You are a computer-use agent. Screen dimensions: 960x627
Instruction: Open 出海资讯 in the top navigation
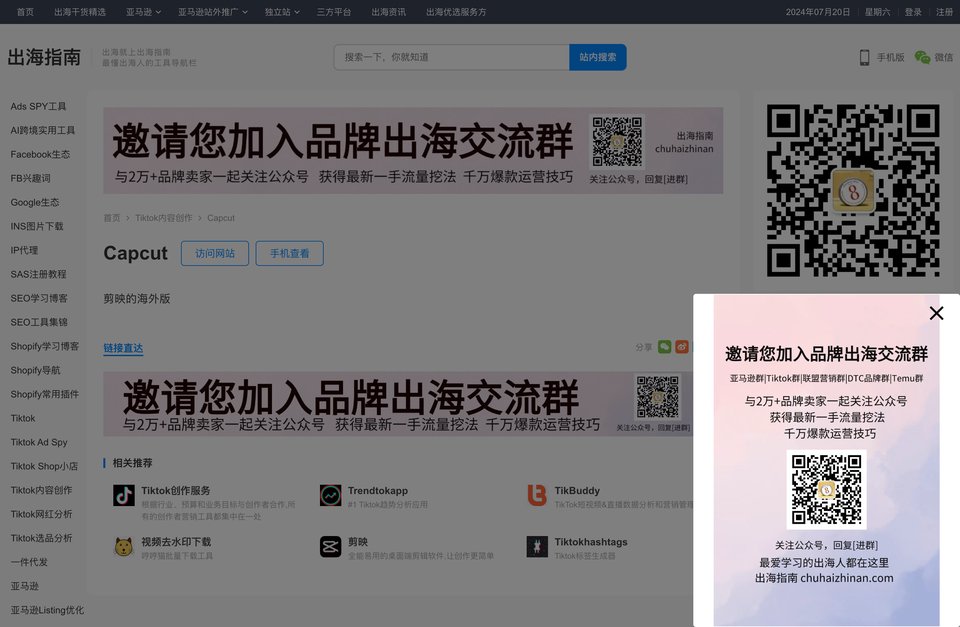(x=388, y=12)
